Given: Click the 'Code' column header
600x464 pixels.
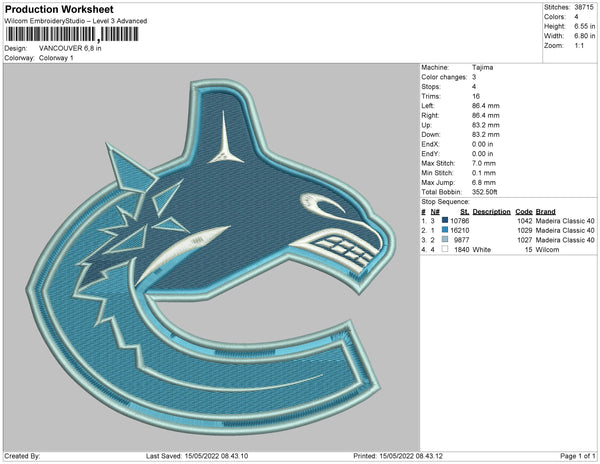Looking at the screenshot, I should pyautogui.click(x=524, y=212).
